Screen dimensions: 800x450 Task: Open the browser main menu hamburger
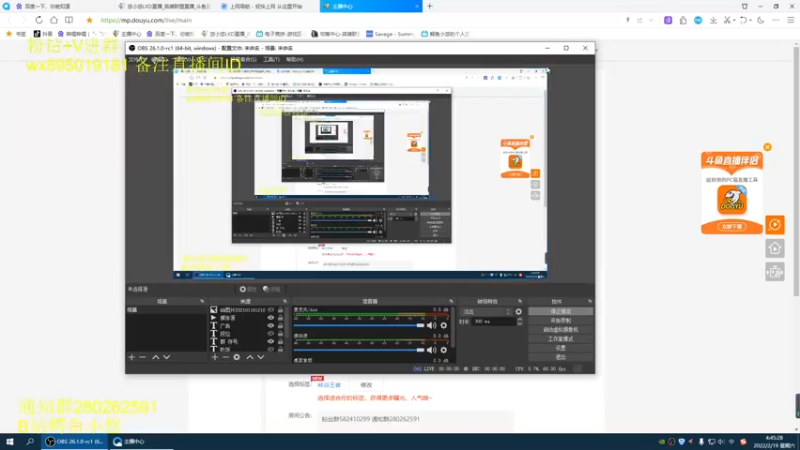point(790,20)
